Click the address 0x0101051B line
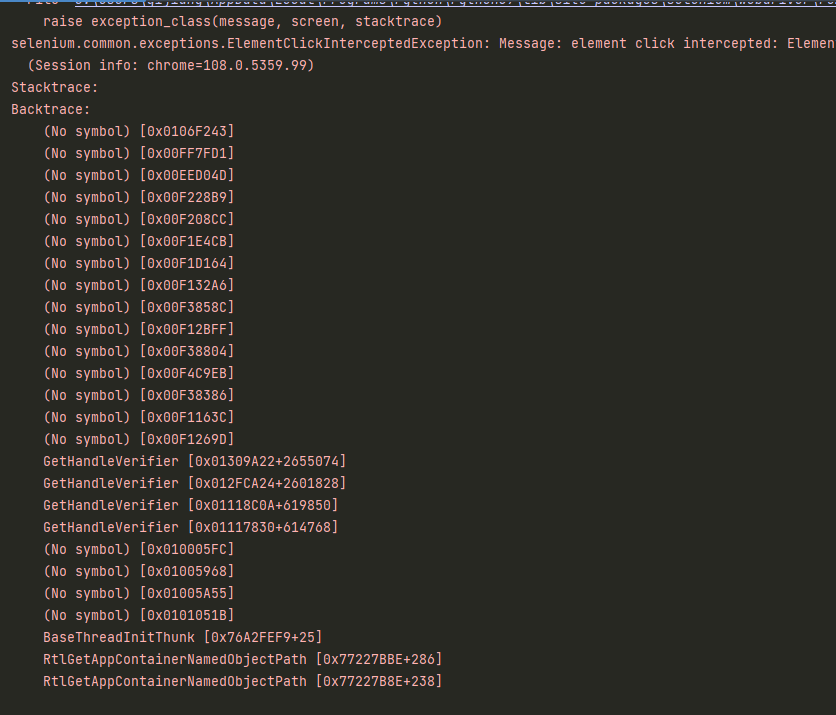Screen dimensions: 836x715 [138, 615]
